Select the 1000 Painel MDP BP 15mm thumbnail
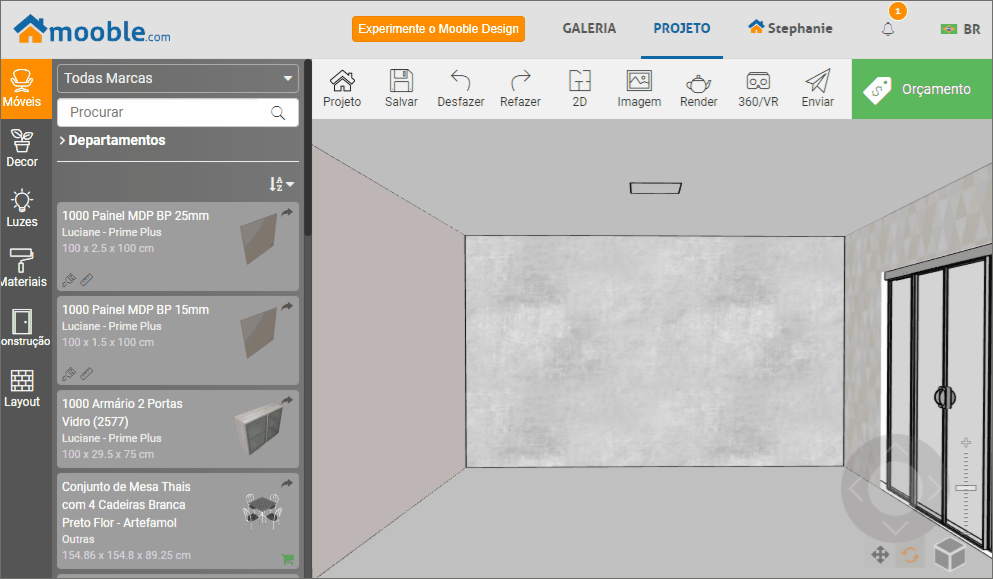 coord(260,333)
